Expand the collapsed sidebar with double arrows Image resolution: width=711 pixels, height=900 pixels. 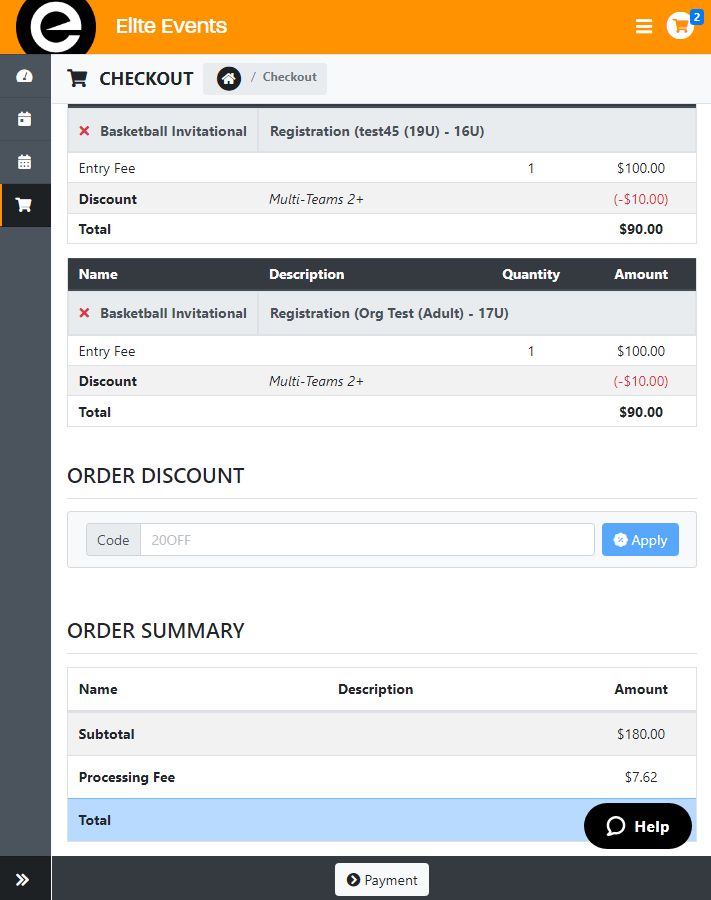pyautogui.click(x=24, y=877)
